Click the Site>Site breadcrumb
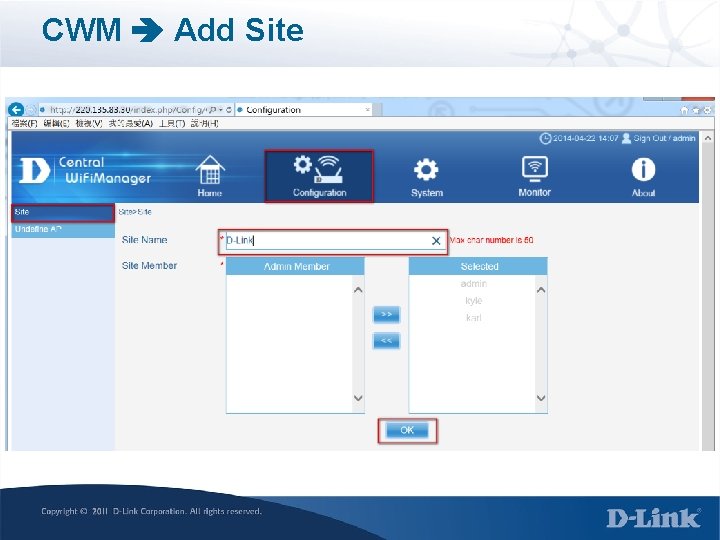Viewport: 720px width, 540px height. coord(135,212)
